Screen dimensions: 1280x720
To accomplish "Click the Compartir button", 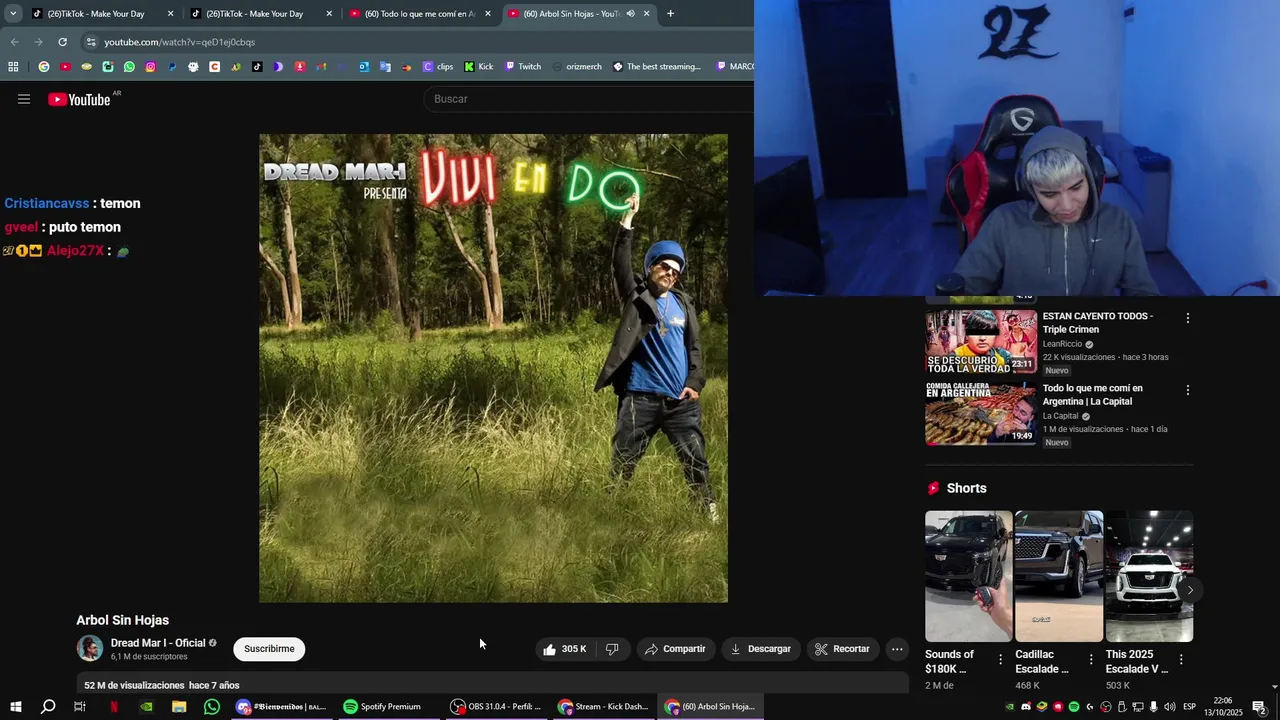I will 676,649.
